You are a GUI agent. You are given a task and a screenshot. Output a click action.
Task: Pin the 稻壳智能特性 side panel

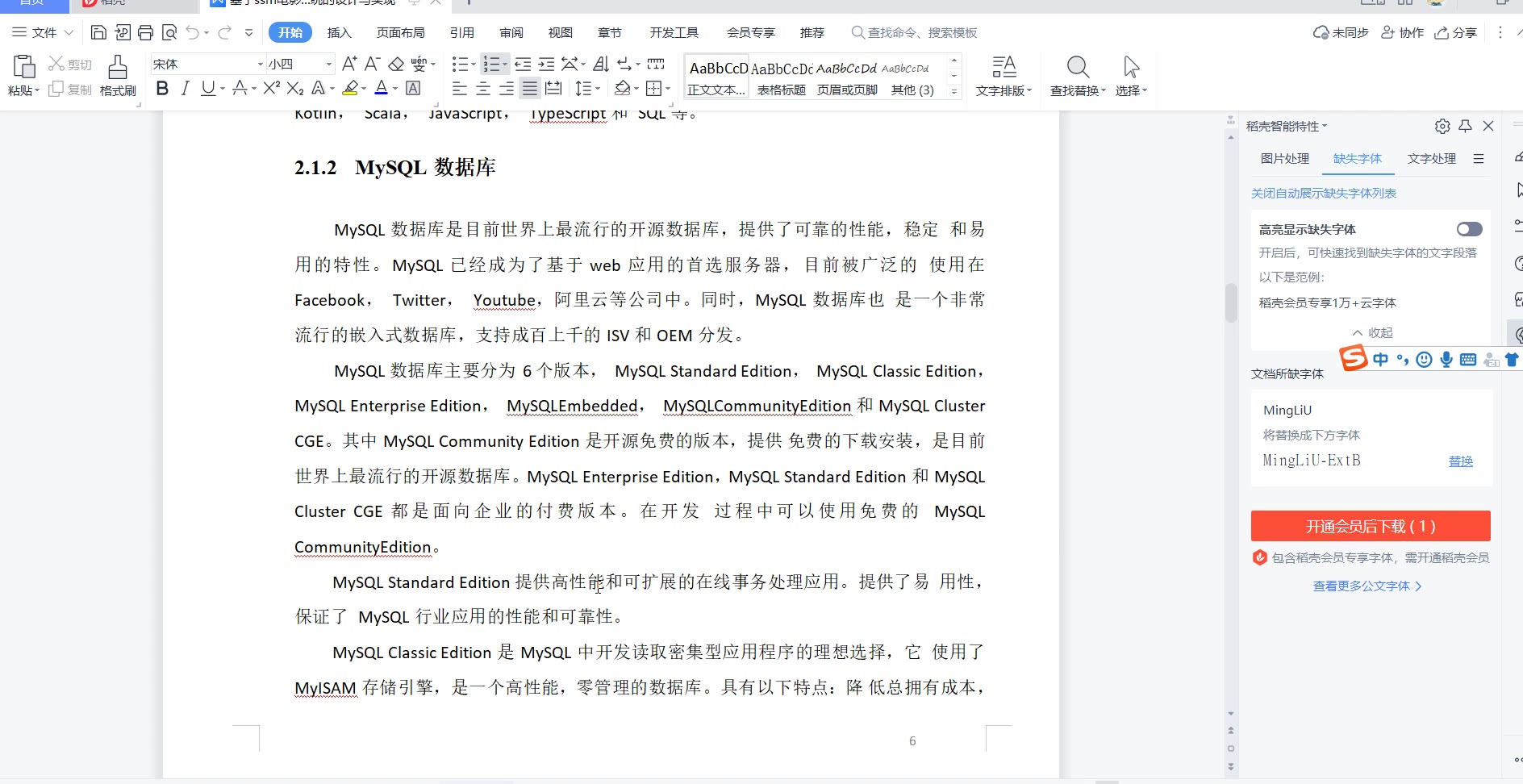(1466, 126)
